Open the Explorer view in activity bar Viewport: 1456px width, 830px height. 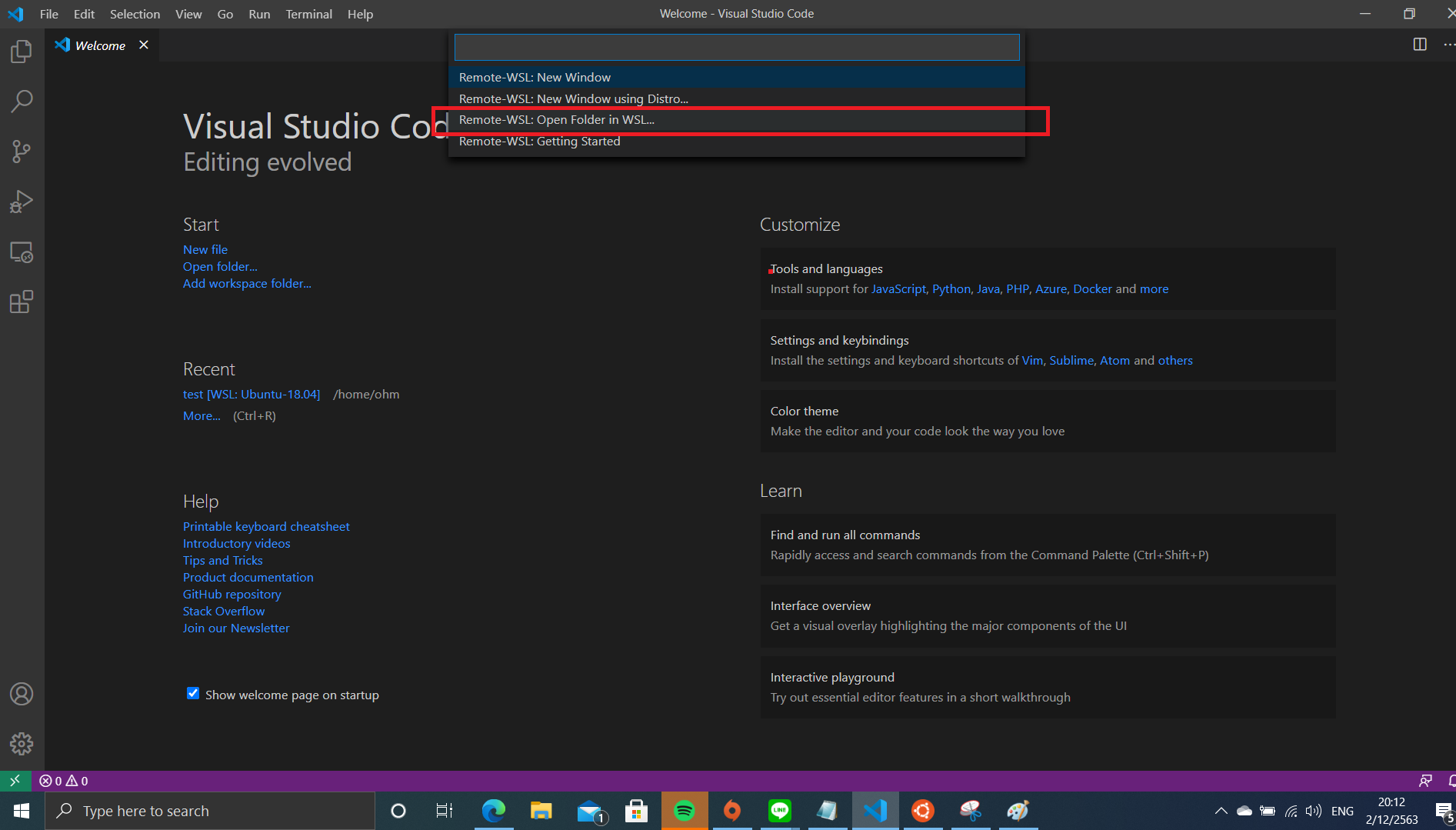point(22,52)
